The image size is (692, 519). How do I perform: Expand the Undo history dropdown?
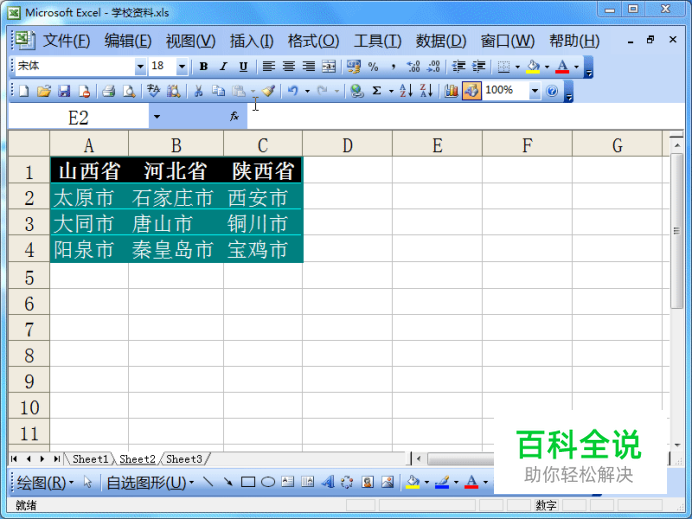point(307,91)
